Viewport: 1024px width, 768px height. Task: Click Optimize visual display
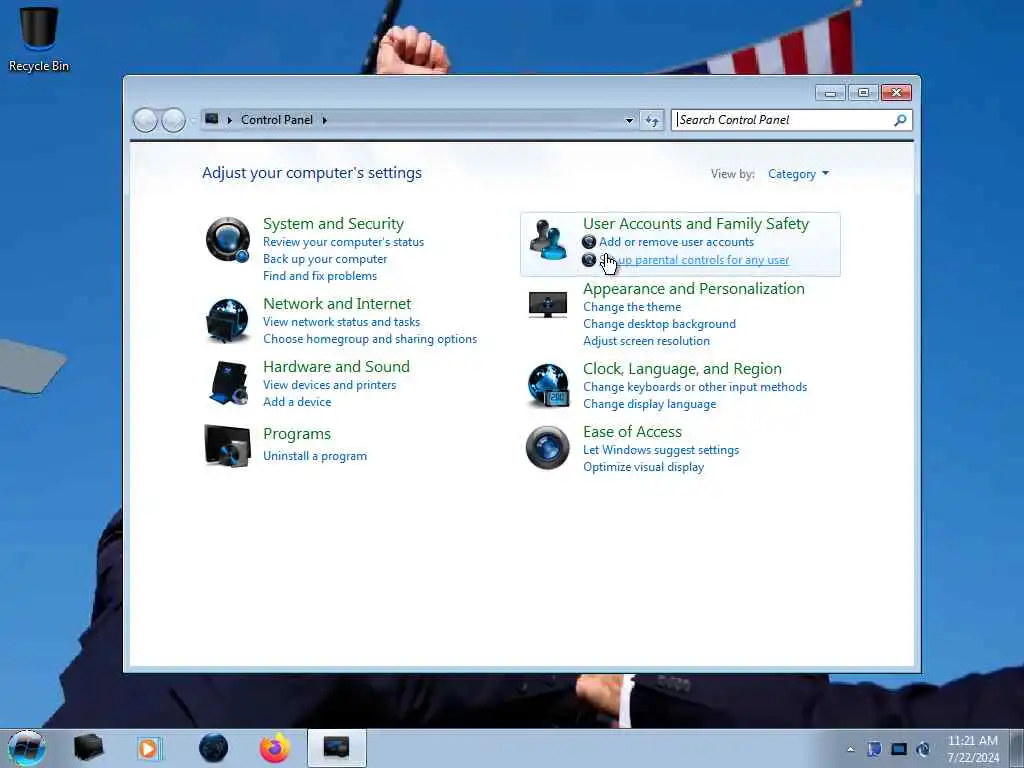pos(643,467)
